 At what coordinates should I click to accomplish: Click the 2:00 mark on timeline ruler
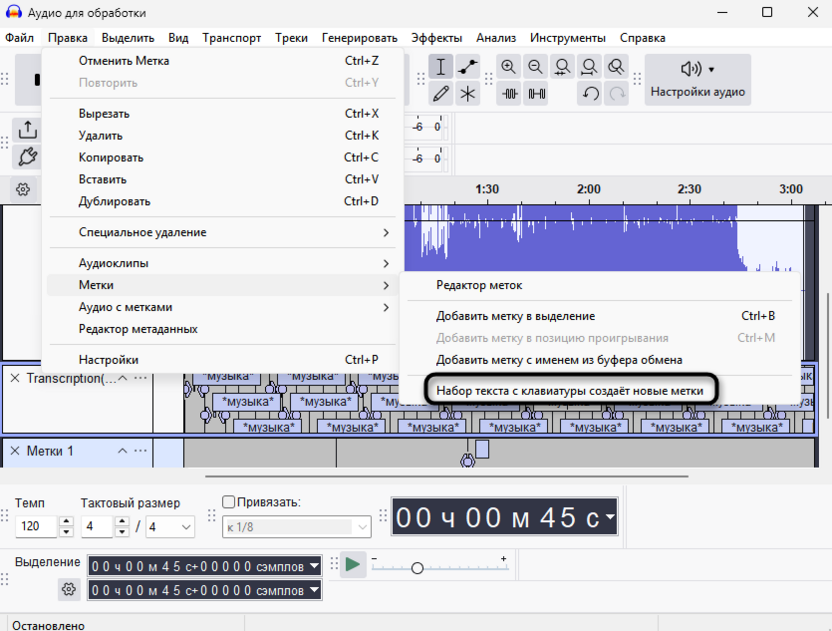pos(588,189)
